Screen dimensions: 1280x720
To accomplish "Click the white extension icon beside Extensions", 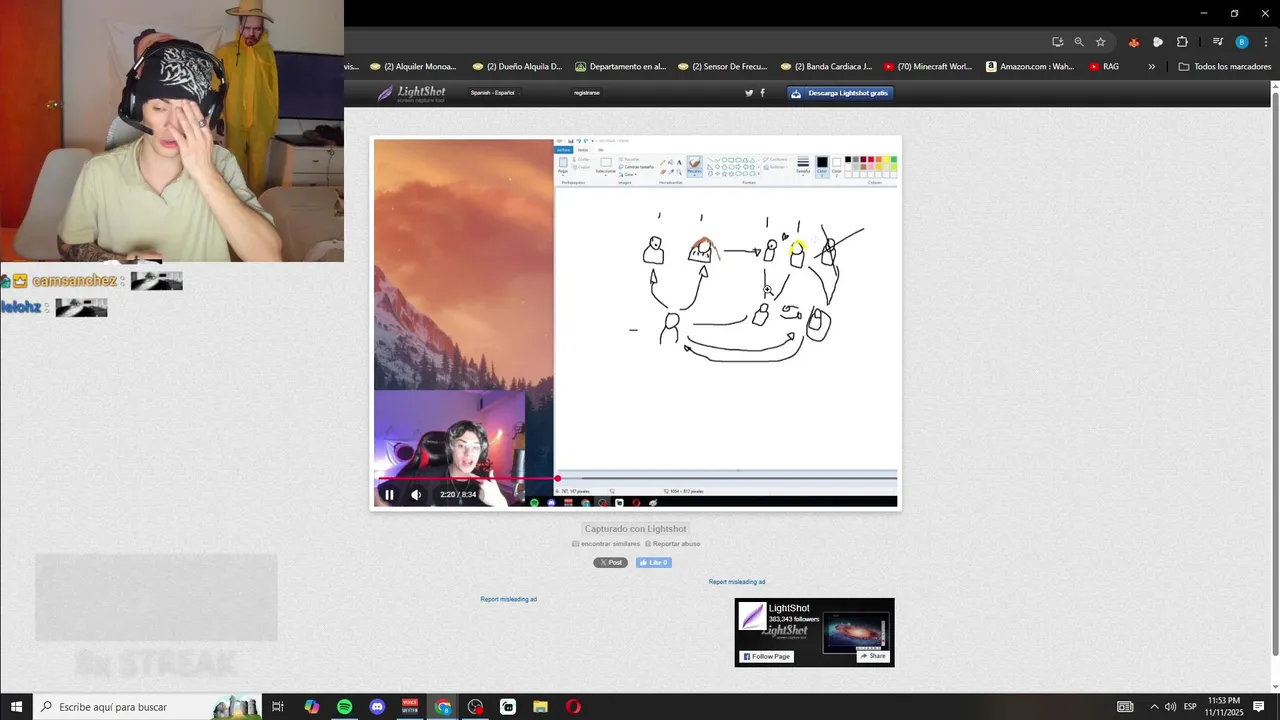I will pyautogui.click(x=1158, y=42).
